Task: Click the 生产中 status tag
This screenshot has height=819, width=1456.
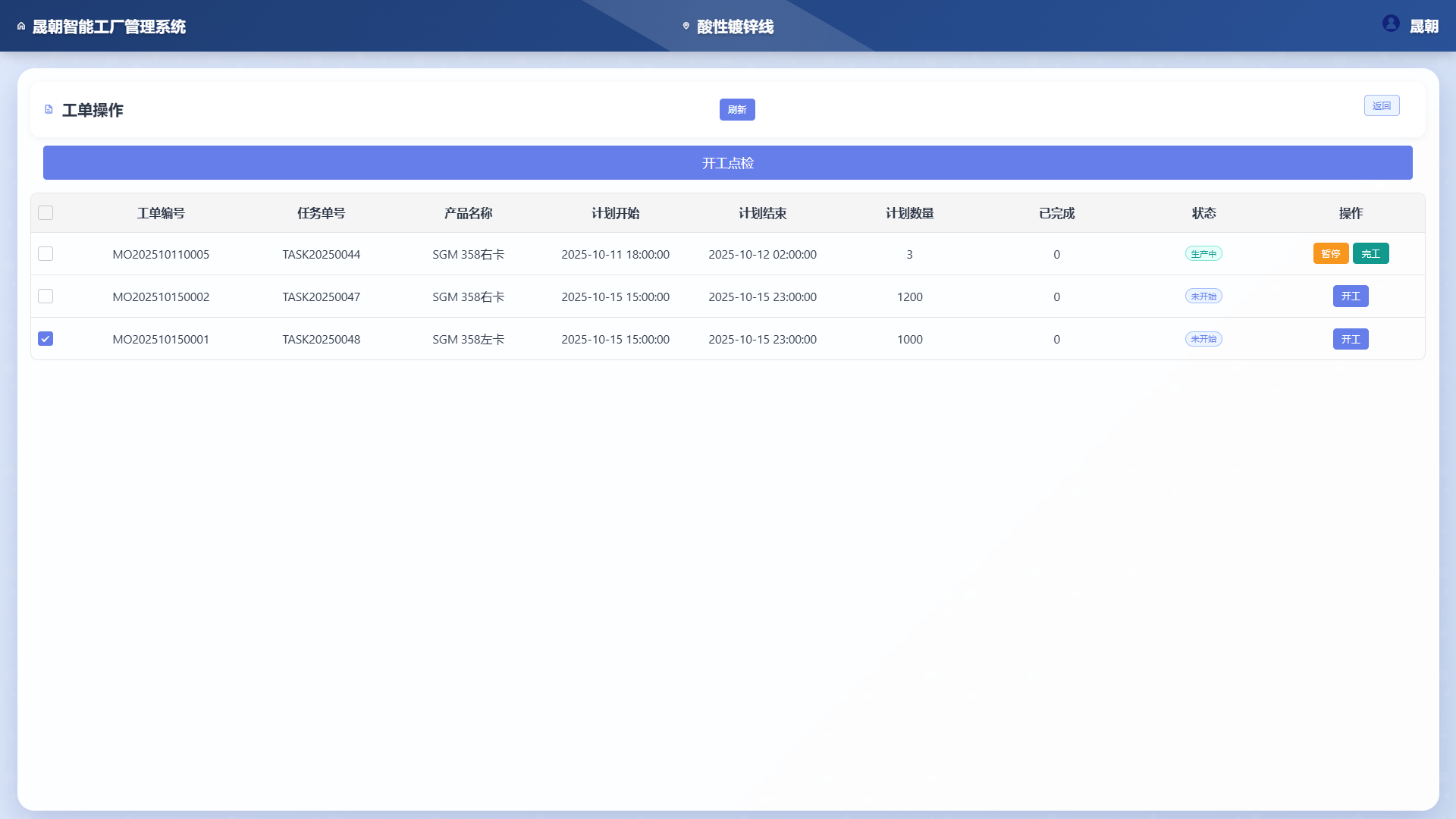Action: (1203, 254)
